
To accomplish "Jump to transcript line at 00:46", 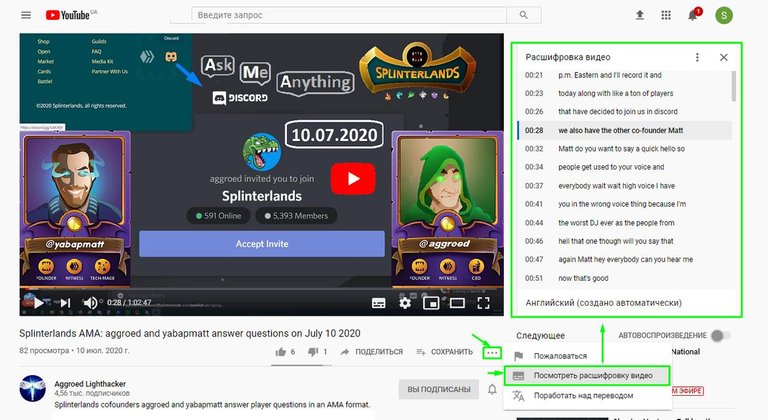I will click(x=624, y=241).
